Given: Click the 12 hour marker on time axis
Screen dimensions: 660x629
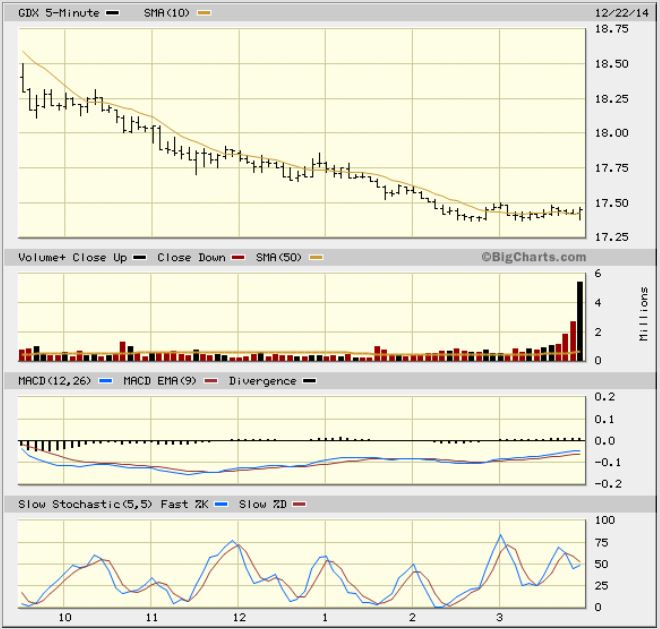Looking at the screenshot, I should (x=239, y=618).
